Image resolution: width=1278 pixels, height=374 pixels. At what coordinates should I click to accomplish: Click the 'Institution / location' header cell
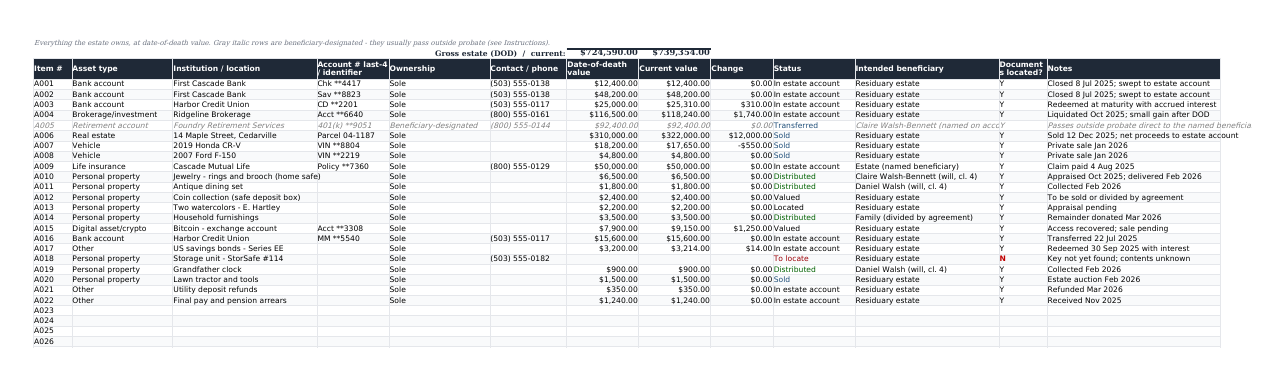[x=244, y=68]
